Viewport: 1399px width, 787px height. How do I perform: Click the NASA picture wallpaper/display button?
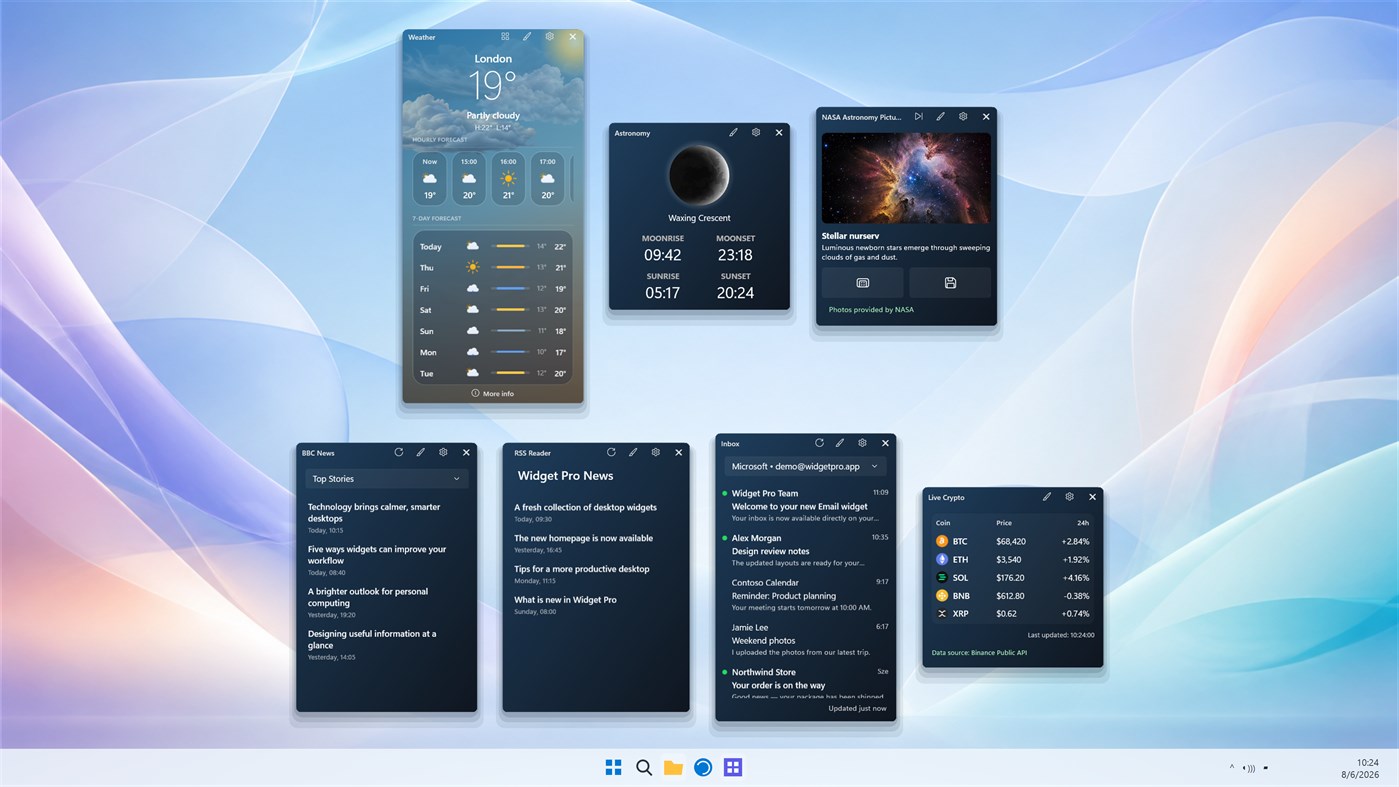(x=862, y=283)
